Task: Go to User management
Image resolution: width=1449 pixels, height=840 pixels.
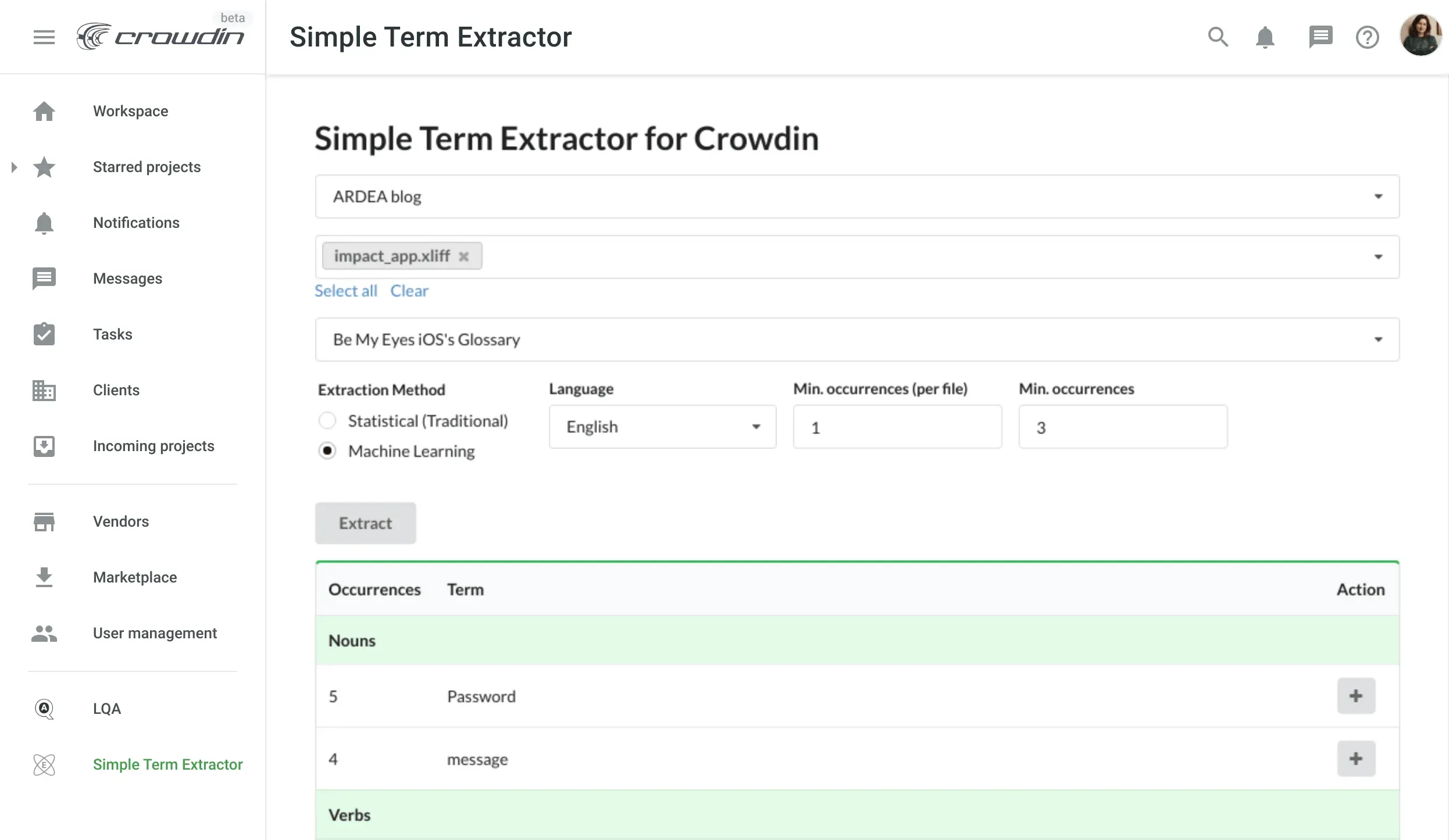Action: (x=154, y=633)
